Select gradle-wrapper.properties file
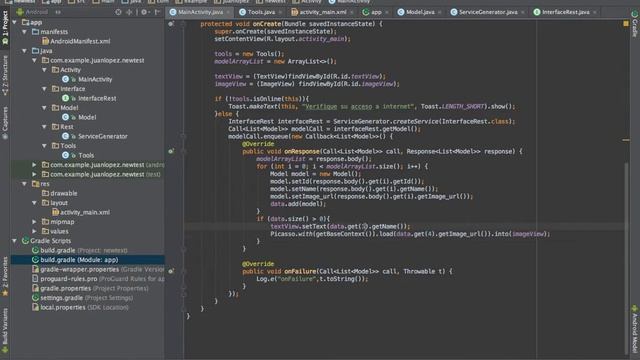 point(98,269)
